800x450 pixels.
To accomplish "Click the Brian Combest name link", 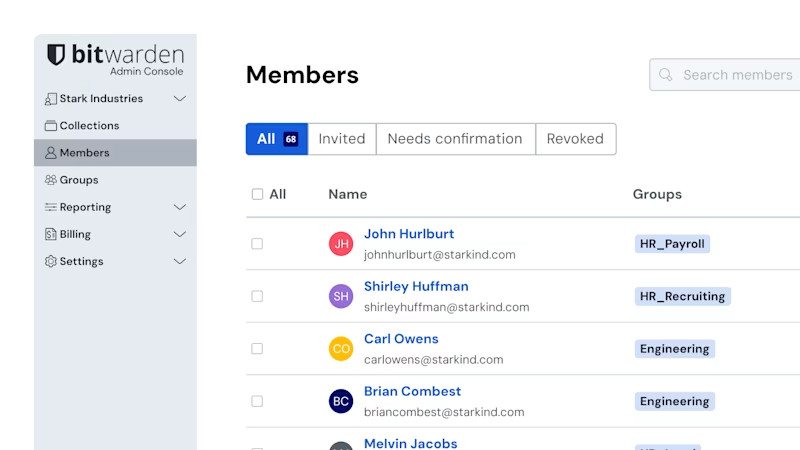I will (412, 391).
